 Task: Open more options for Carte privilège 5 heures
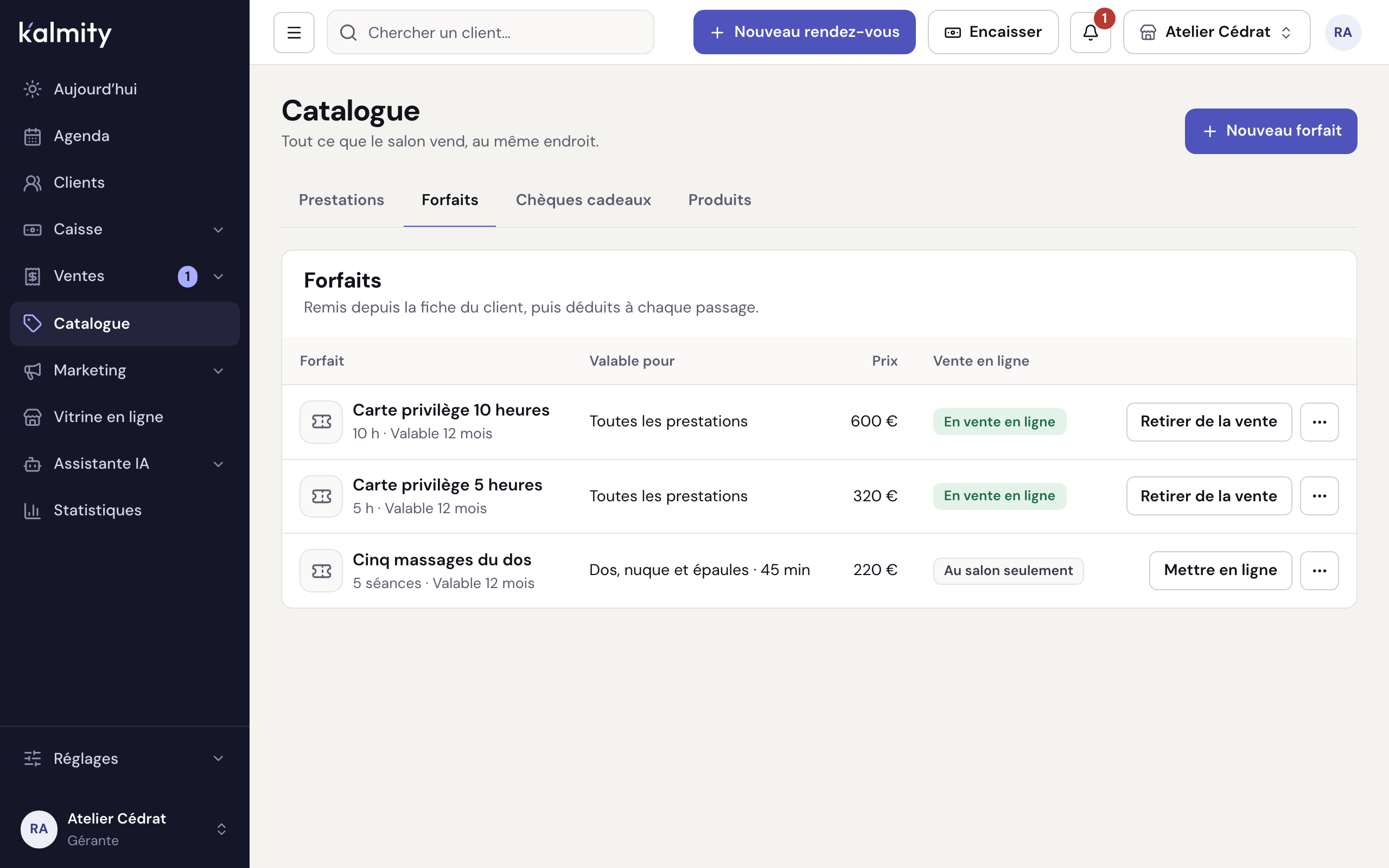1319,496
